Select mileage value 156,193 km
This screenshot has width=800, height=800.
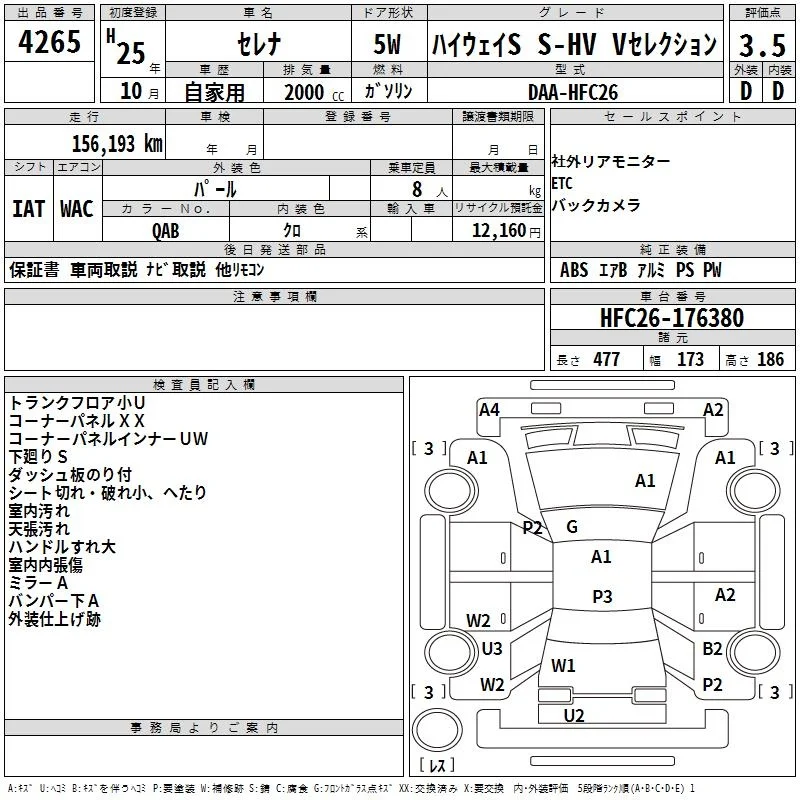click(x=117, y=144)
